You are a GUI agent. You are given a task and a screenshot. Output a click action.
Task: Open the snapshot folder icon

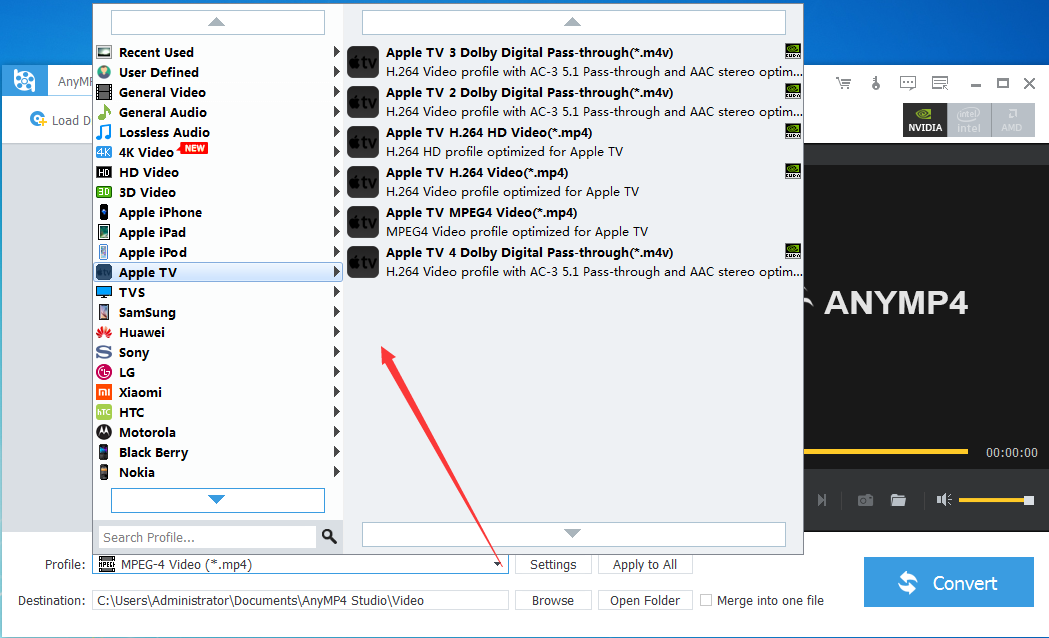pos(897,499)
